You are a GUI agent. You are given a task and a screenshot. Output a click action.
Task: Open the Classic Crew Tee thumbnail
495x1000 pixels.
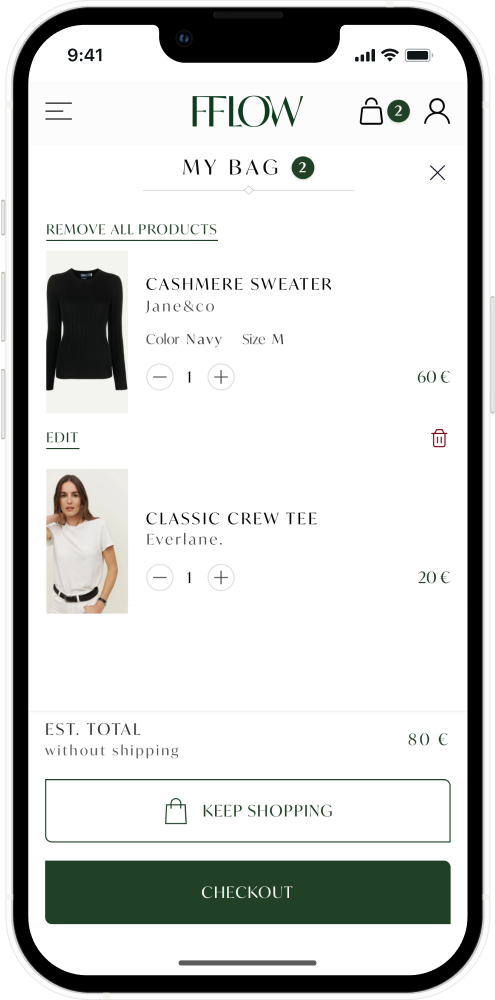[87, 541]
